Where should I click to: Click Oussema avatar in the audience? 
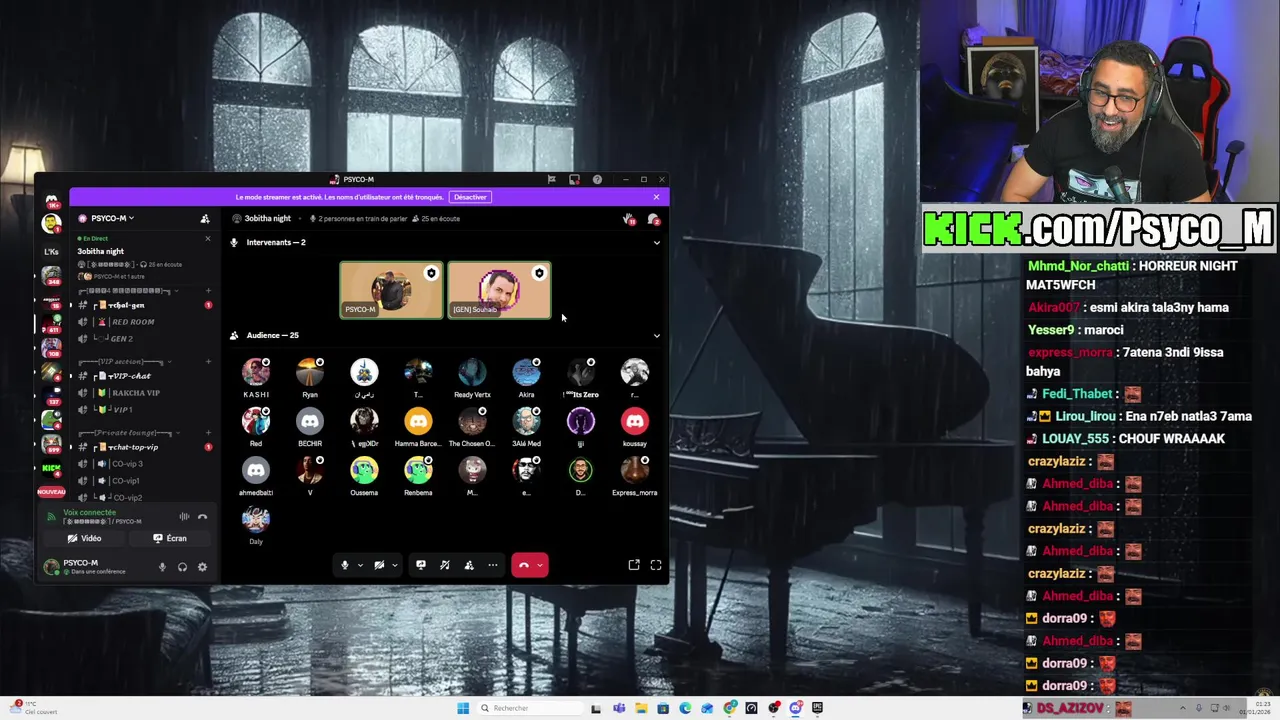[x=364, y=470]
